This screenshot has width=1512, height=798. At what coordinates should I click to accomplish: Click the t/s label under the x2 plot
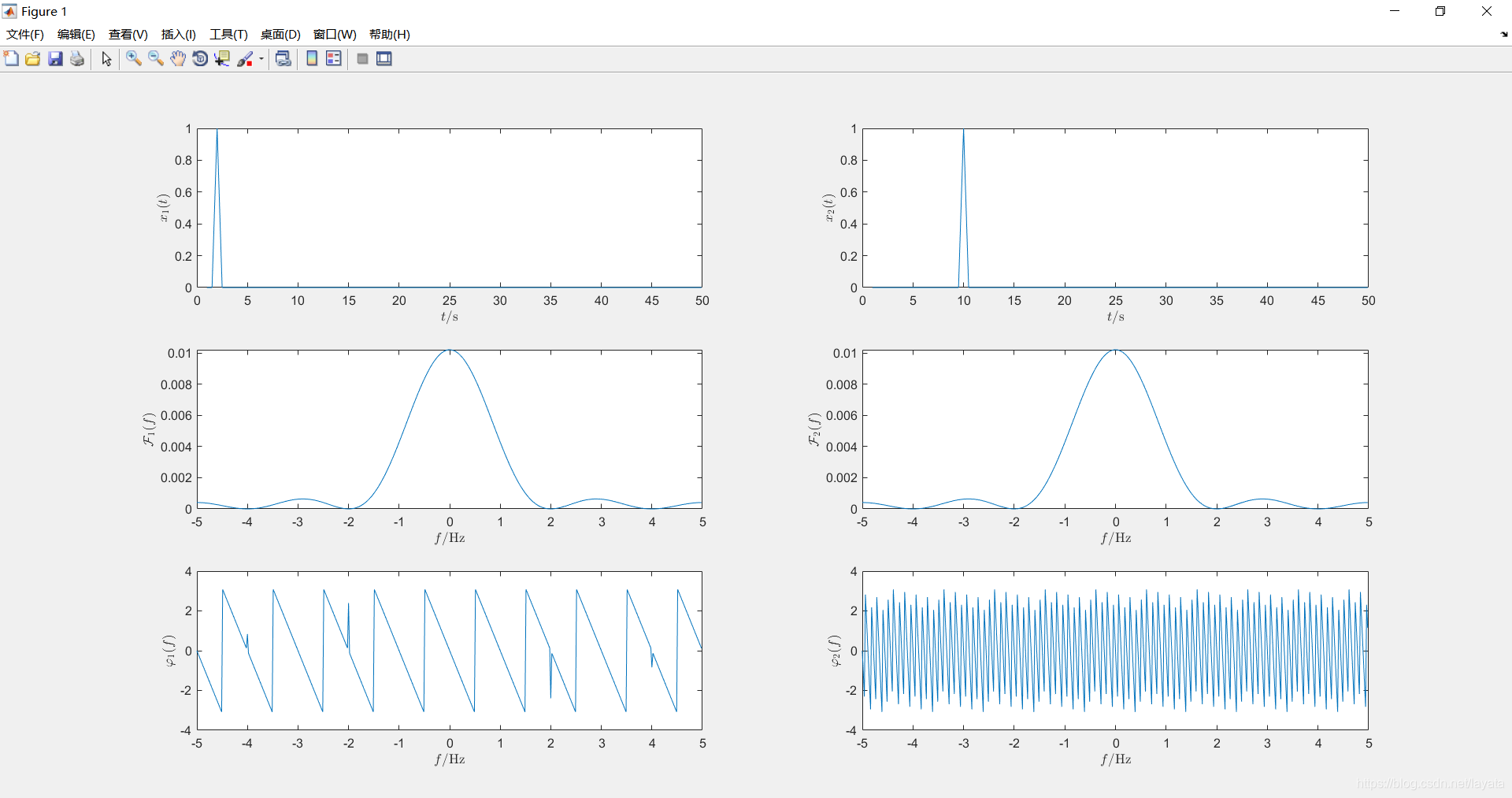tap(1115, 317)
